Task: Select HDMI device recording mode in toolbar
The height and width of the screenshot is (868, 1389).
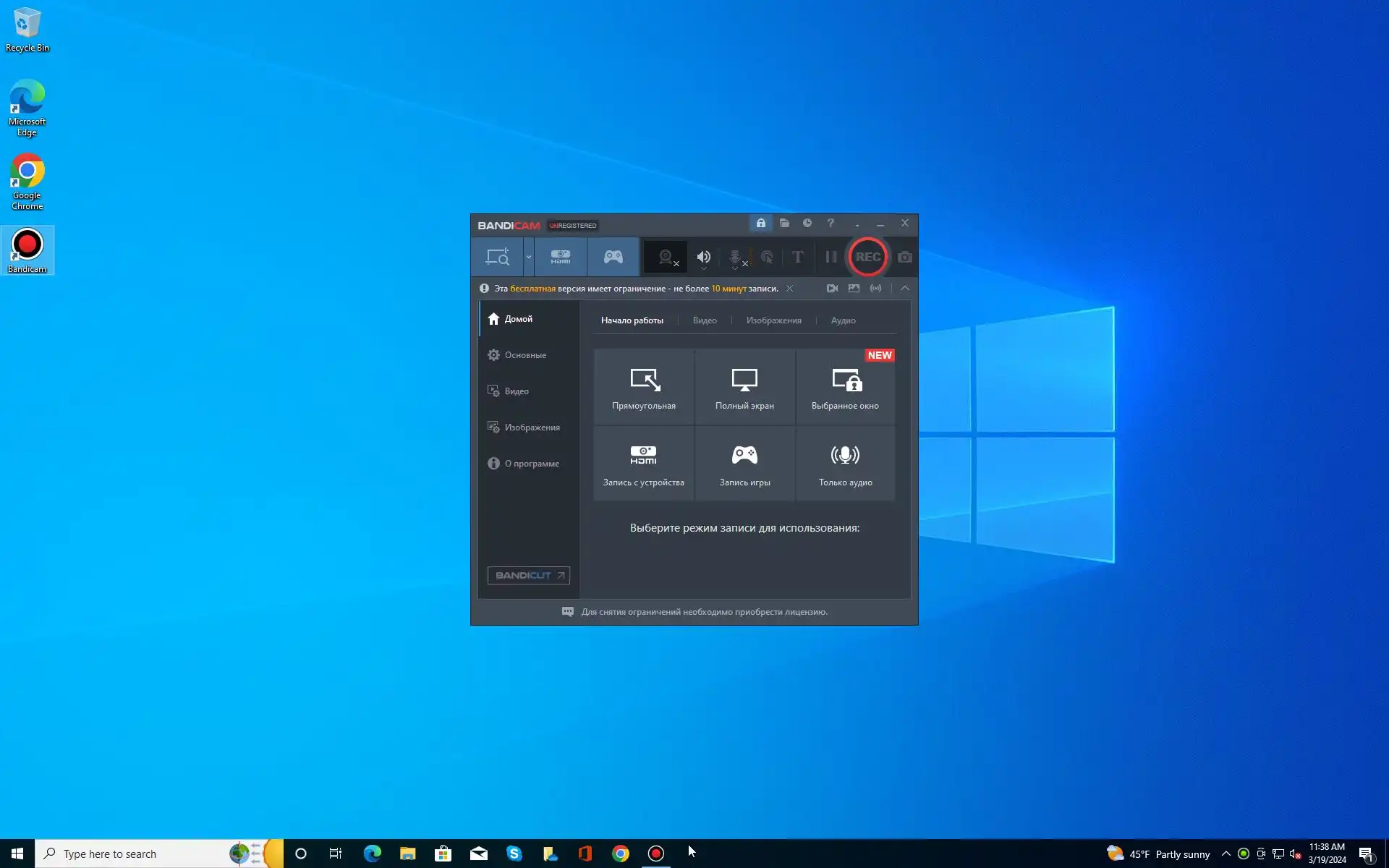Action: pyautogui.click(x=561, y=257)
